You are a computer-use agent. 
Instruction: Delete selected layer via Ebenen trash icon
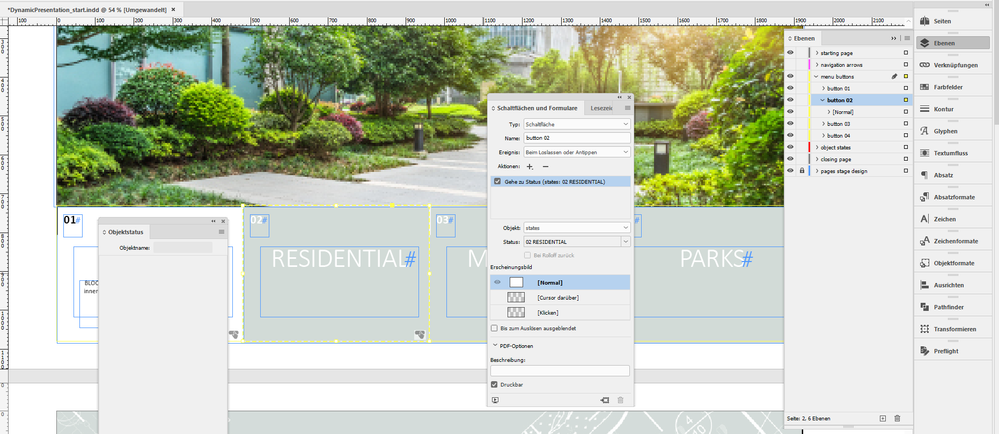tap(897, 418)
